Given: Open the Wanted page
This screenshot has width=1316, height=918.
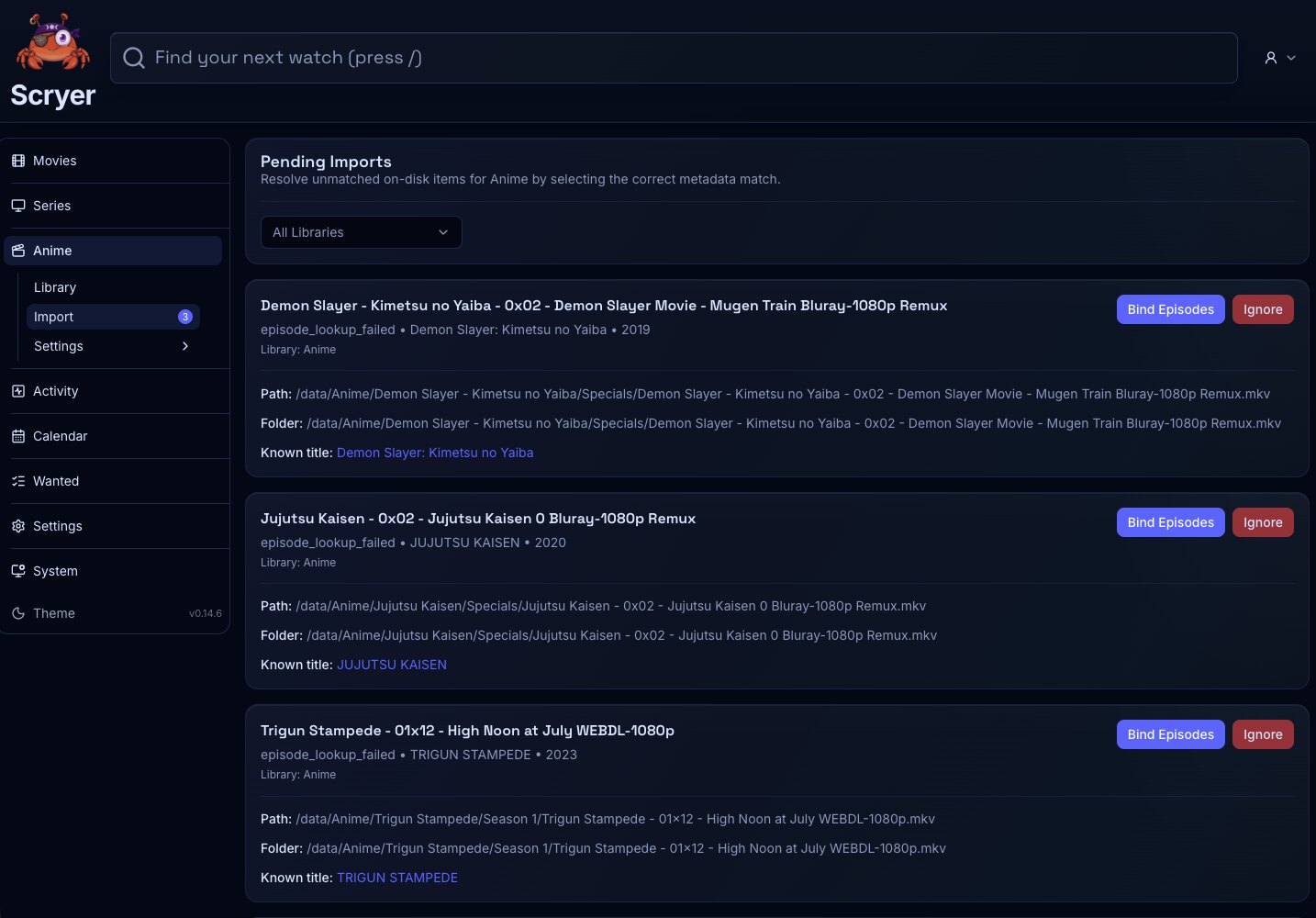Looking at the screenshot, I should (x=114, y=481).
